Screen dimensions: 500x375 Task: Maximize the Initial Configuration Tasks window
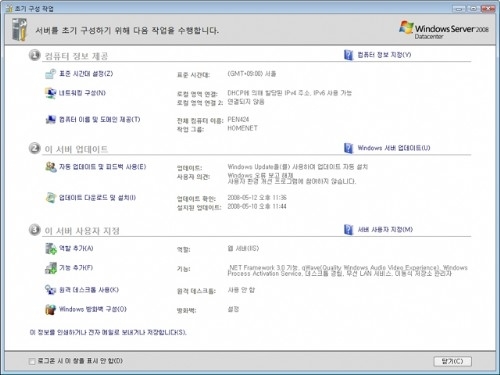coord(473,9)
